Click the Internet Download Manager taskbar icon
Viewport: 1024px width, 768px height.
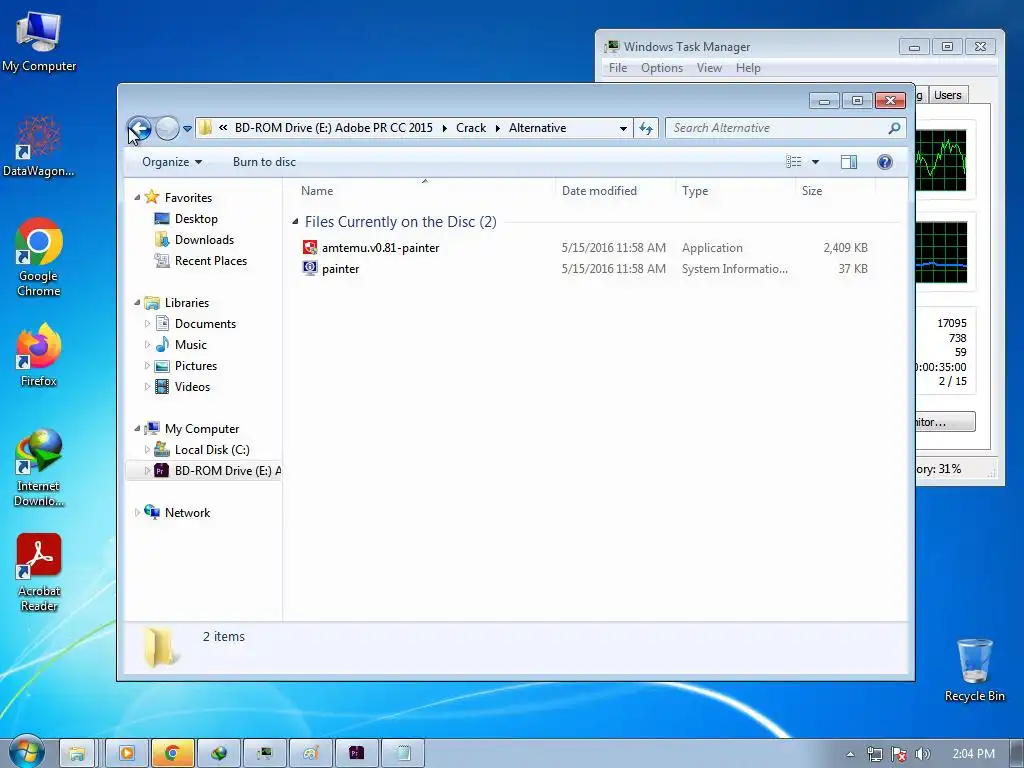[219, 754]
